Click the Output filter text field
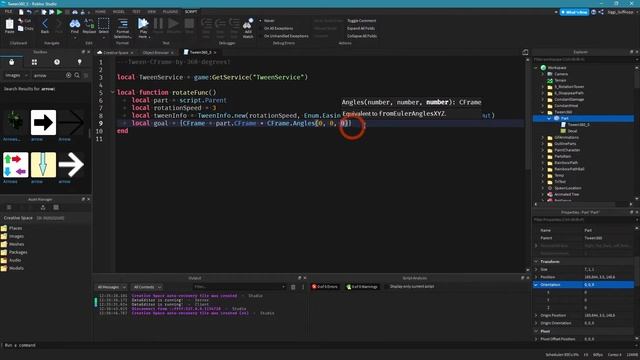 239,287
